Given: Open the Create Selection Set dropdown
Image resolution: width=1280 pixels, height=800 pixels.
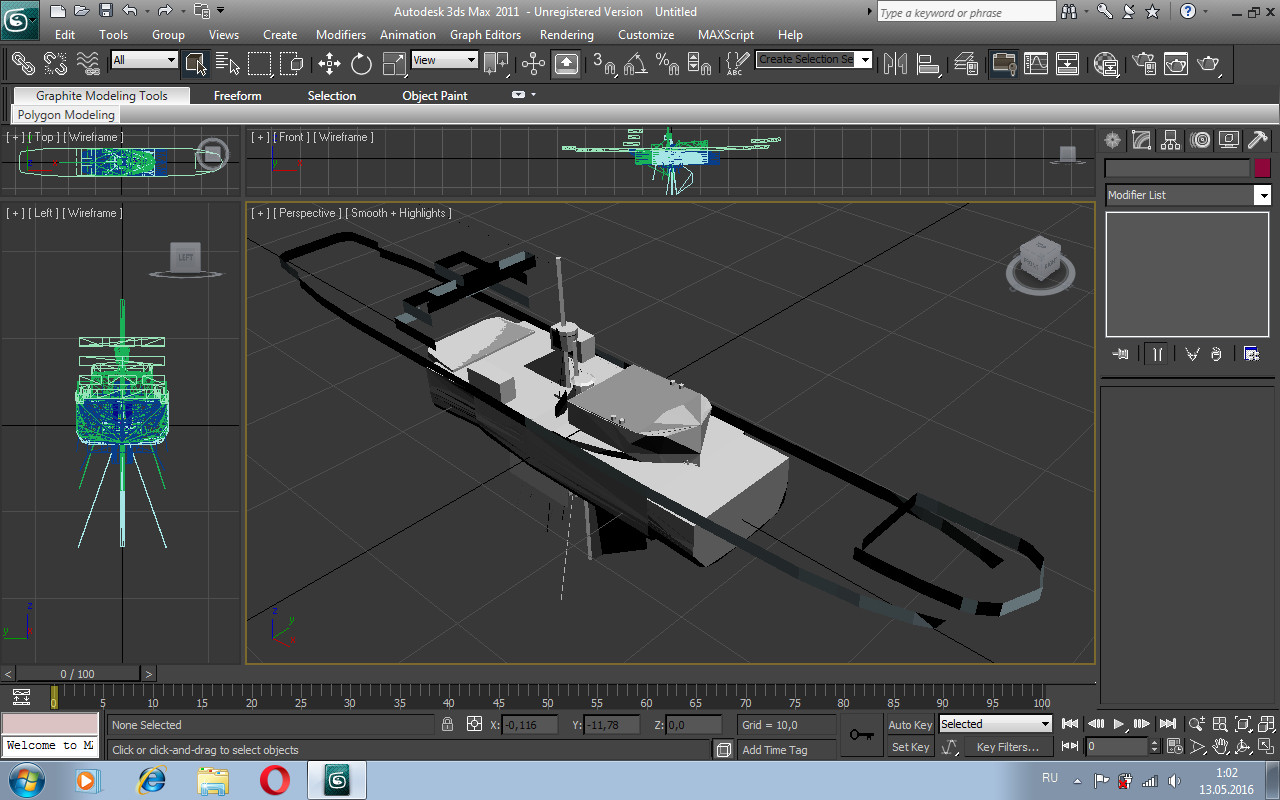Looking at the screenshot, I should (x=864, y=60).
